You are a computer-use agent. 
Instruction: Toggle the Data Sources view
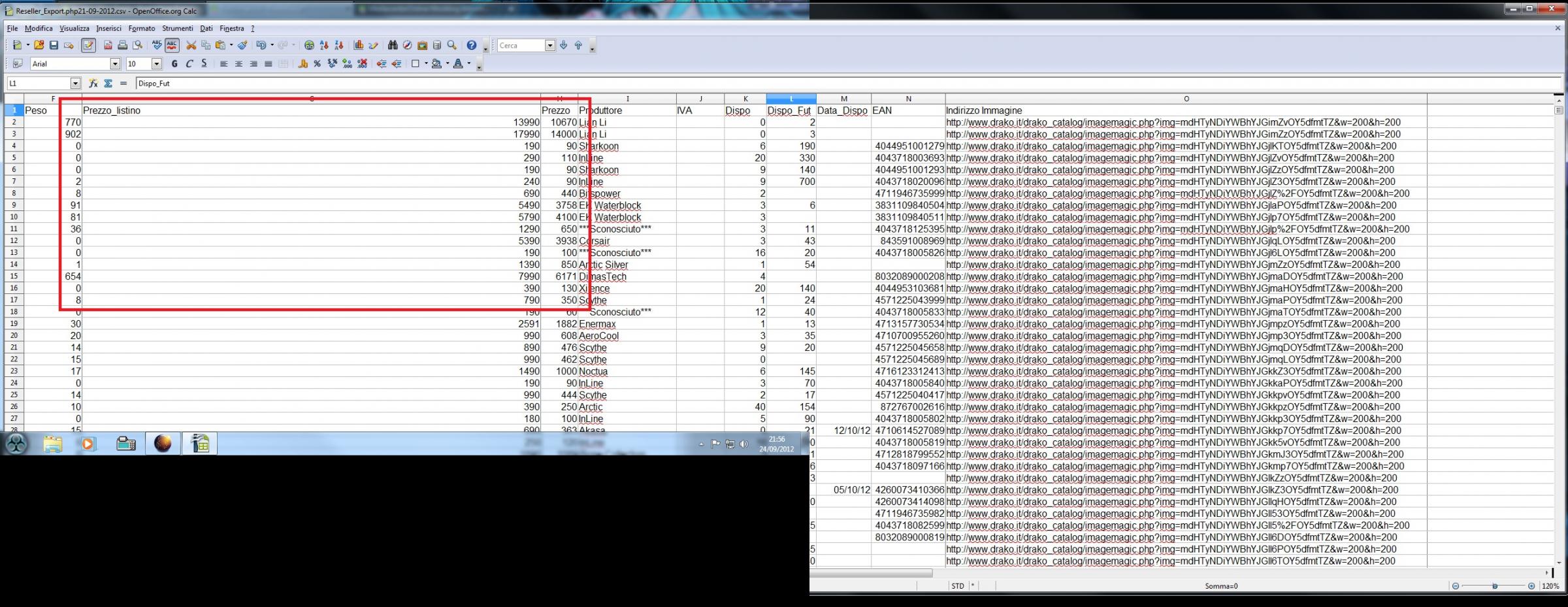click(437, 45)
